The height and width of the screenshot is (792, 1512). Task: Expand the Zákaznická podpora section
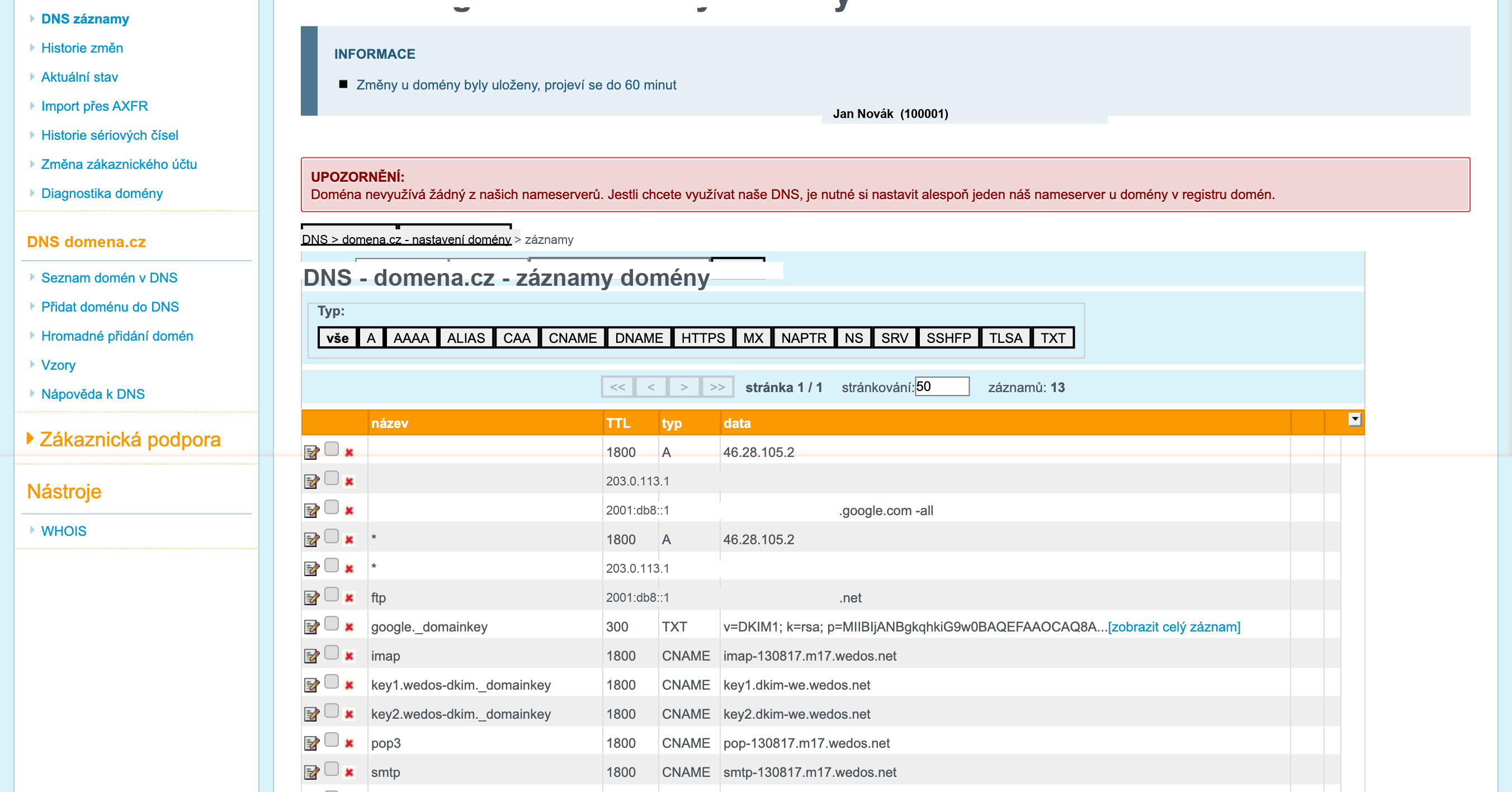click(x=130, y=439)
